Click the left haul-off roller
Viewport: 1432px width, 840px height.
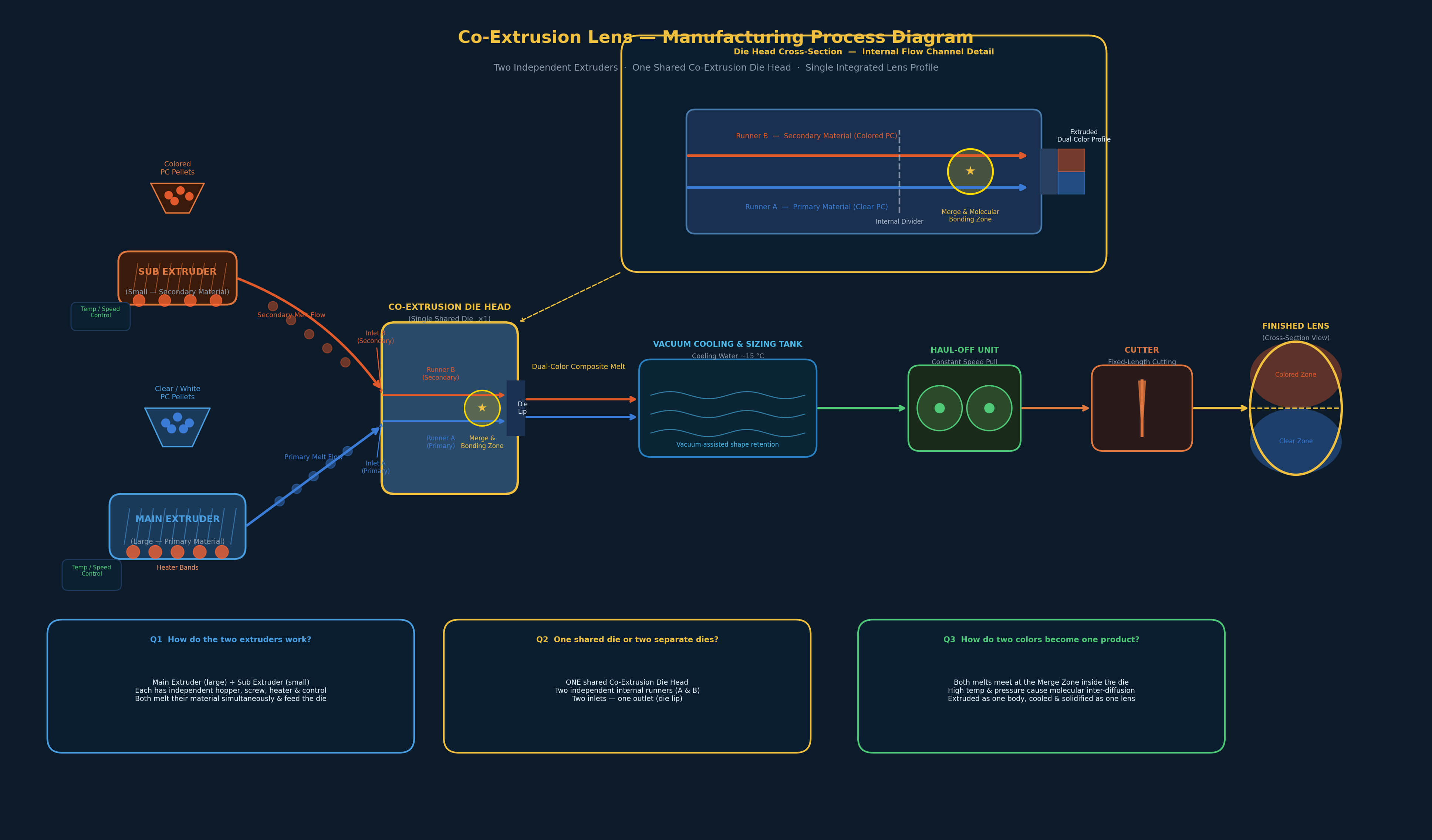[x=939, y=408]
